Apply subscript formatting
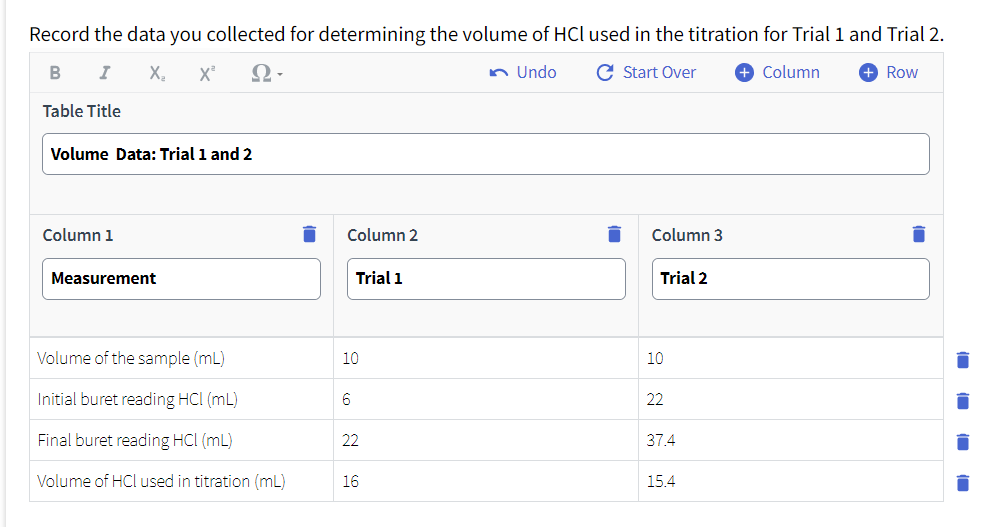The height and width of the screenshot is (527, 991). [x=157, y=73]
